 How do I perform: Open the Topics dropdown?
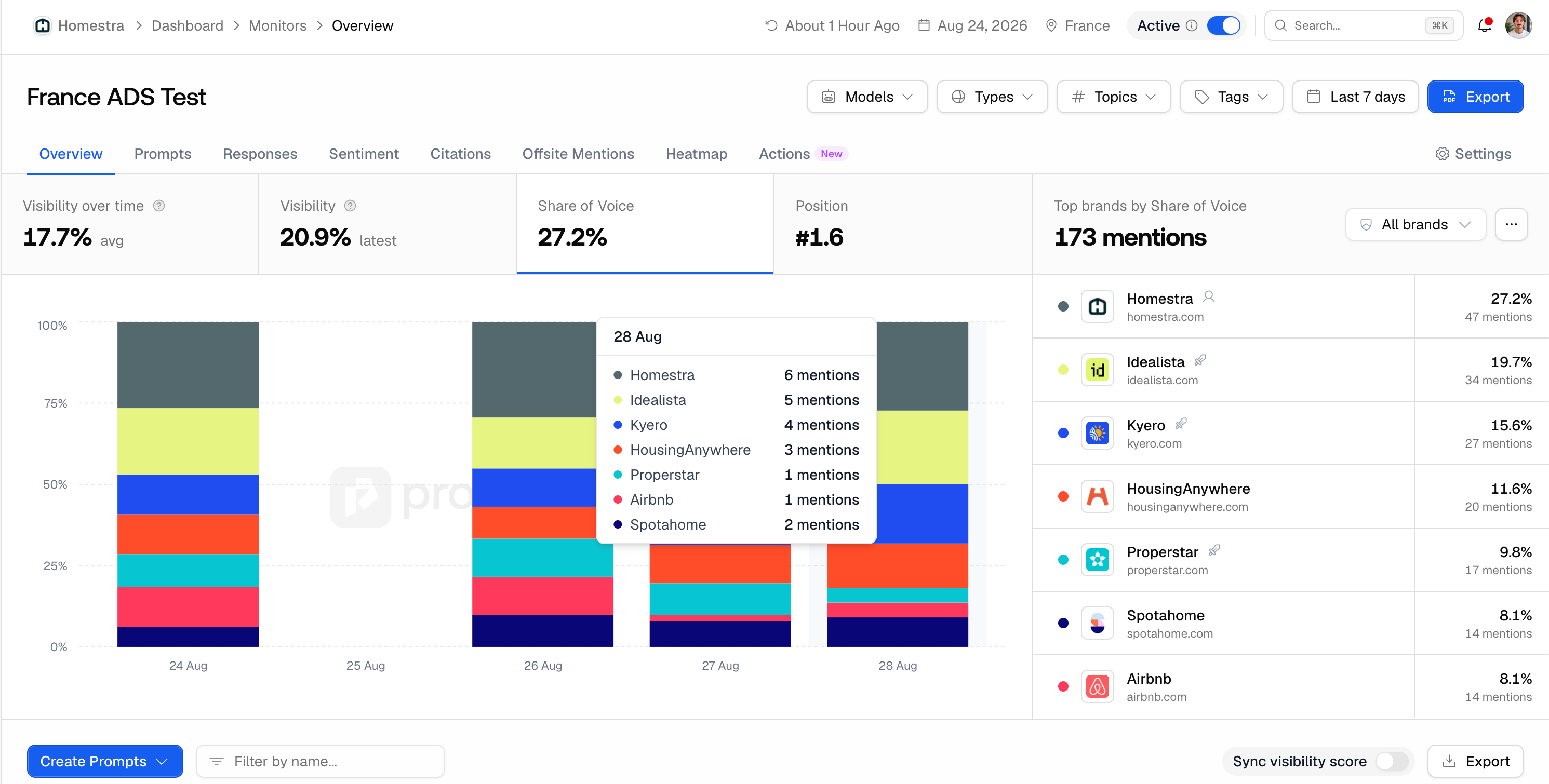pyautogui.click(x=1114, y=97)
